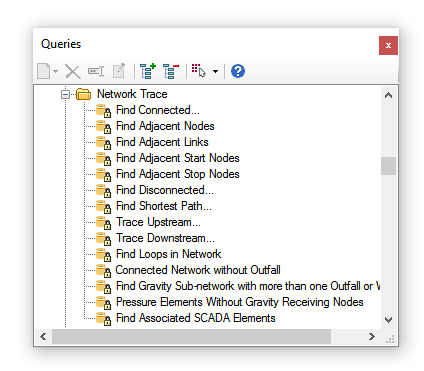Select Find Associated SCADA Elements query

195,318
